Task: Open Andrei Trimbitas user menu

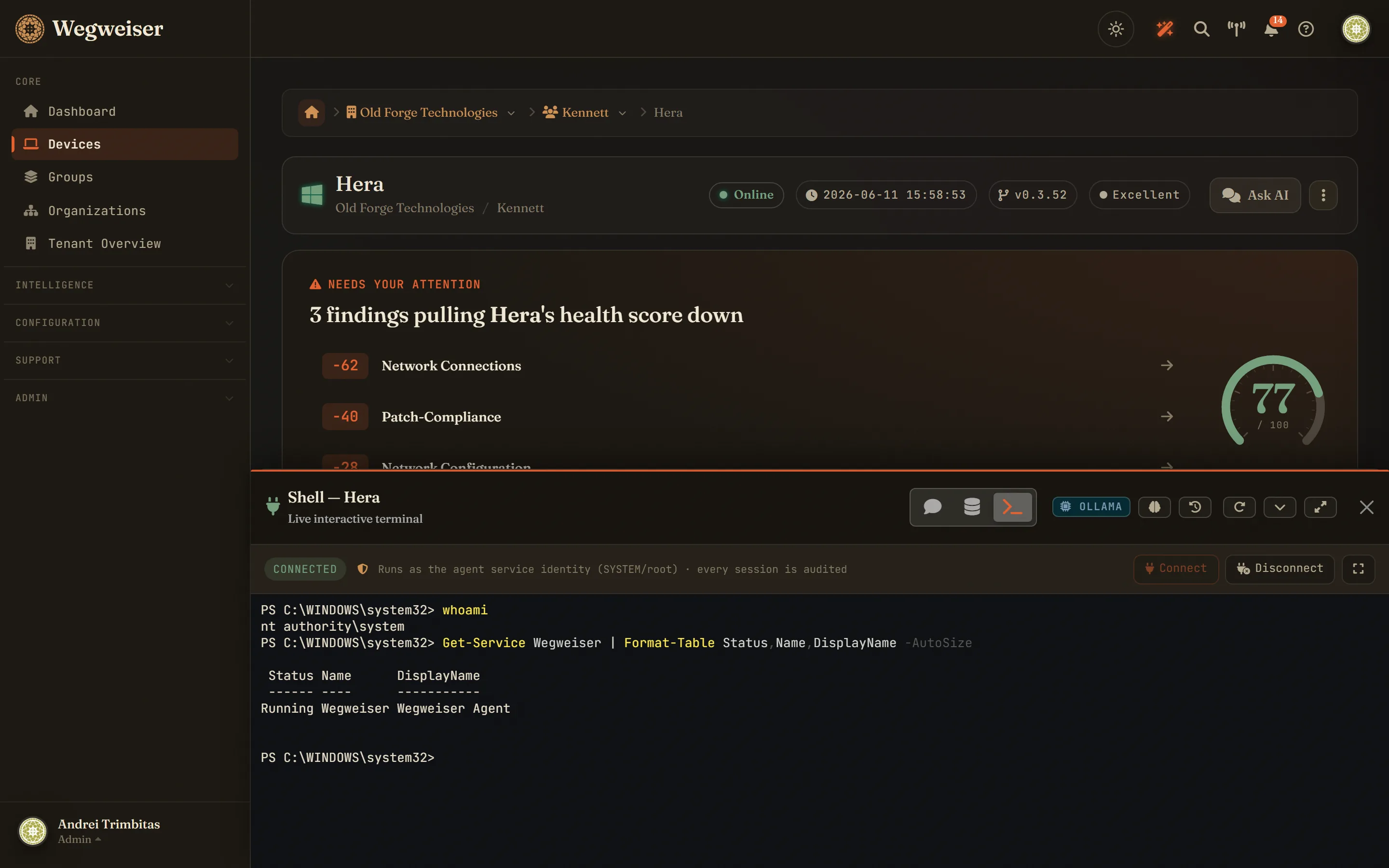Action: [90, 831]
